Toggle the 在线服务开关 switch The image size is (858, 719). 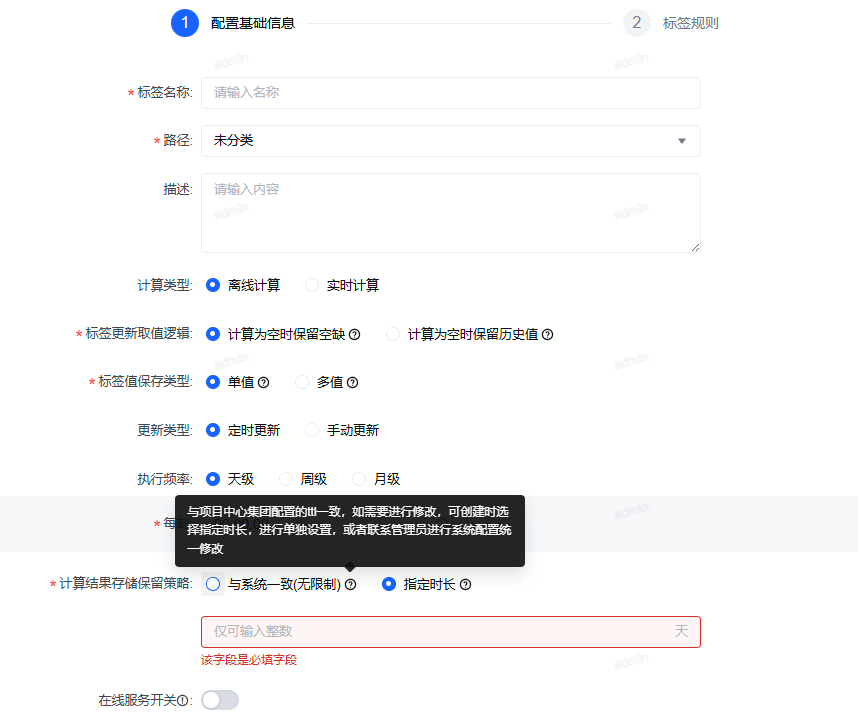click(x=220, y=700)
